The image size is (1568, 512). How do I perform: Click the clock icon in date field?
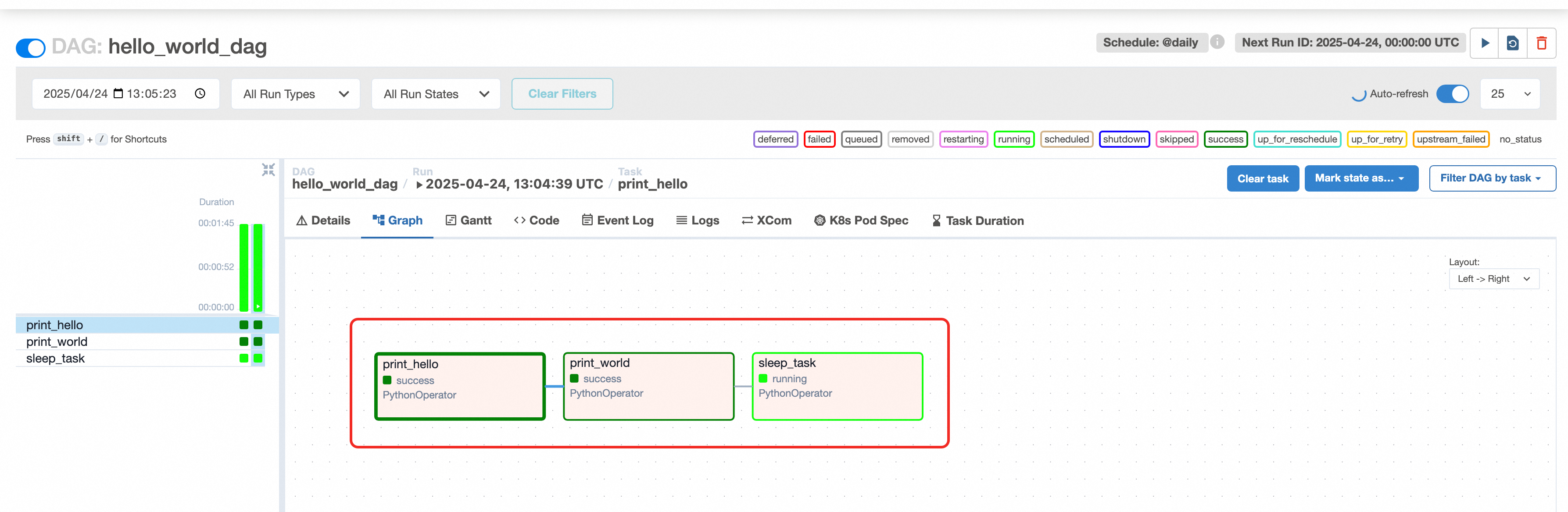pos(200,94)
